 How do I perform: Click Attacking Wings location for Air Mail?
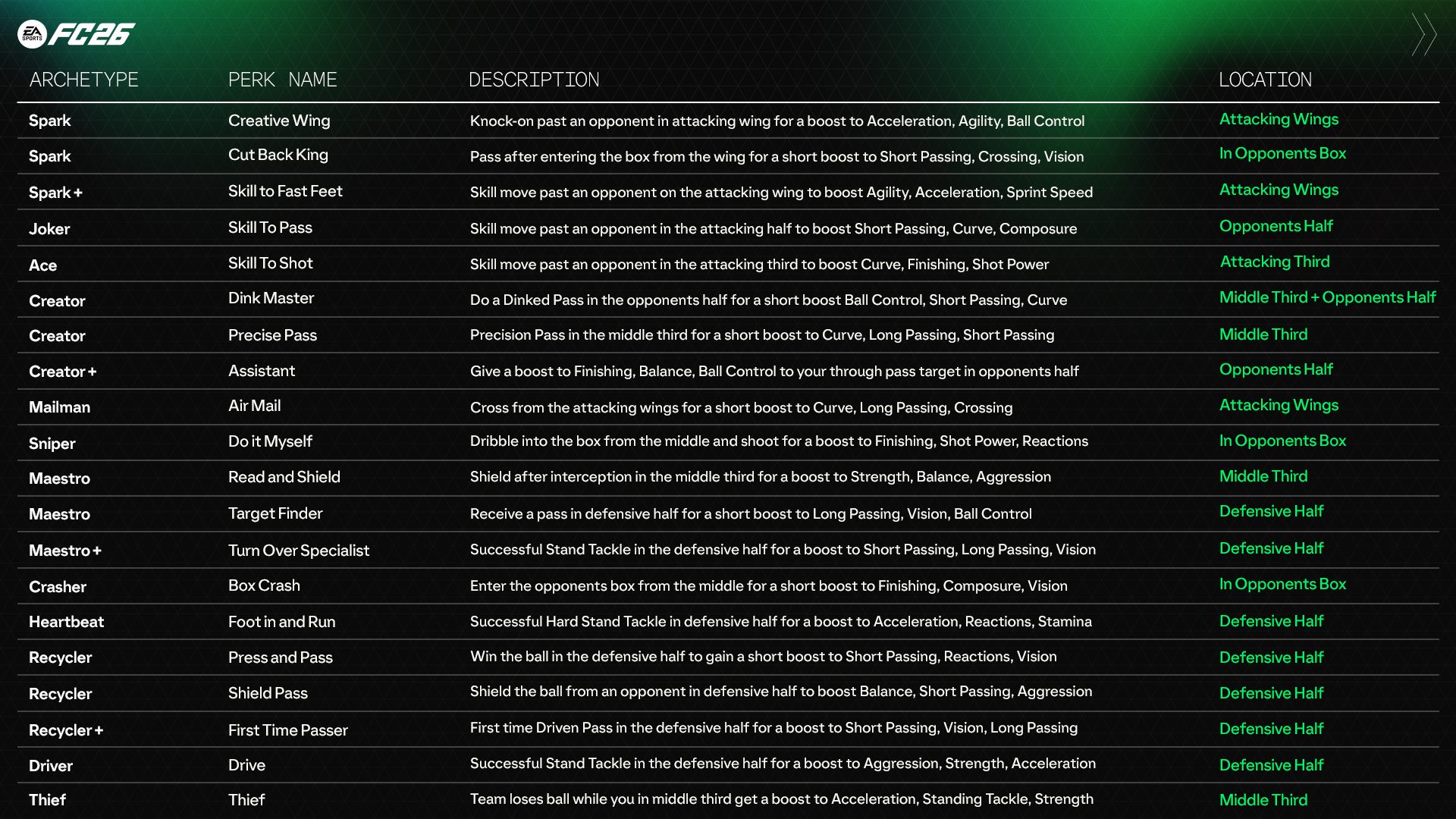click(1279, 405)
